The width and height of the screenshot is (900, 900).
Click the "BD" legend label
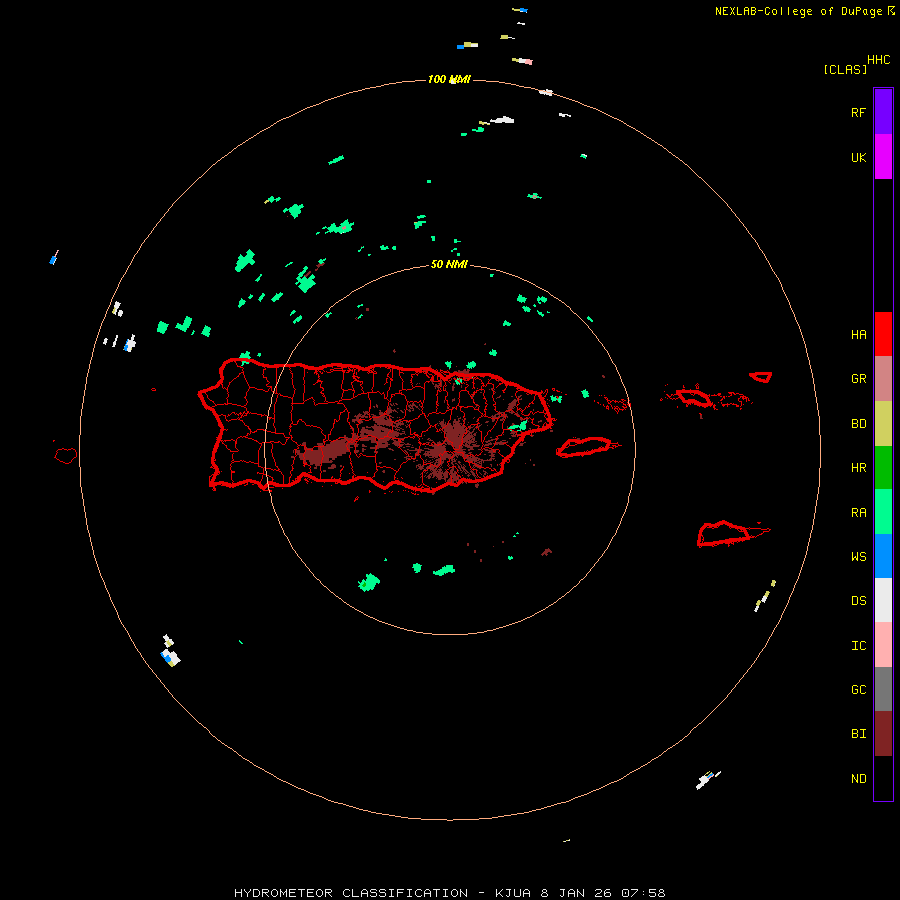[x=859, y=424]
